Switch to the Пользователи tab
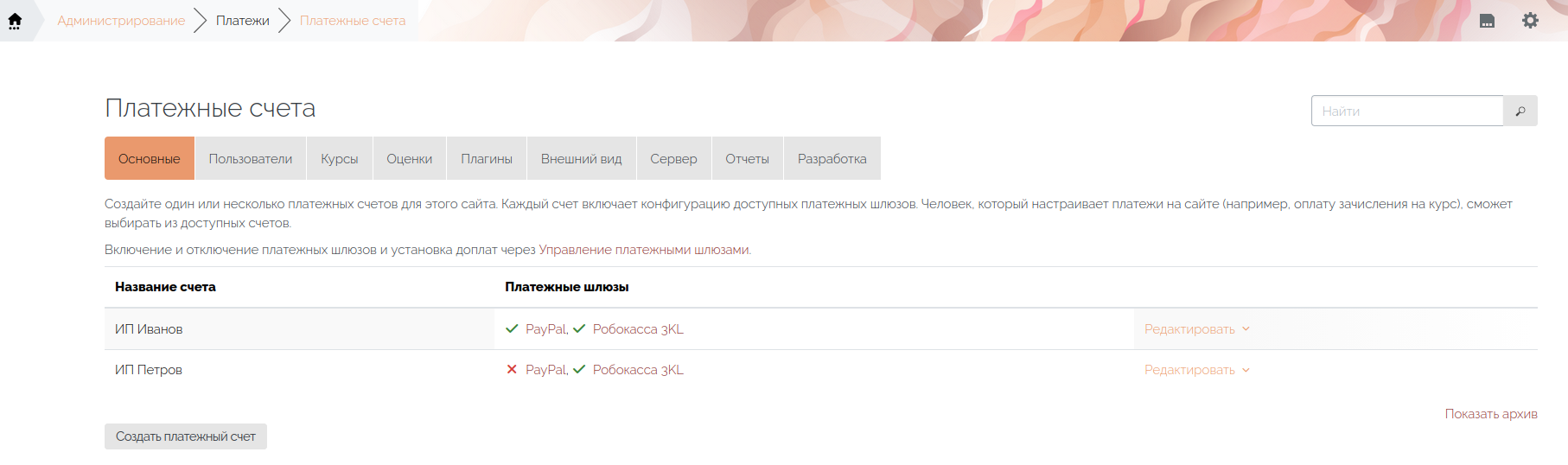The width and height of the screenshot is (1568, 465). click(251, 159)
